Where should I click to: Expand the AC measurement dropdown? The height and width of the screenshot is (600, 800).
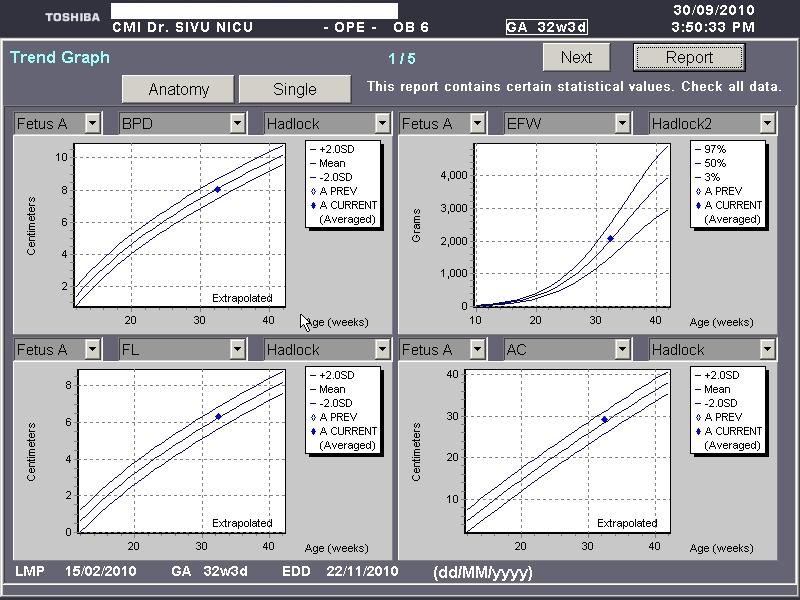623,350
